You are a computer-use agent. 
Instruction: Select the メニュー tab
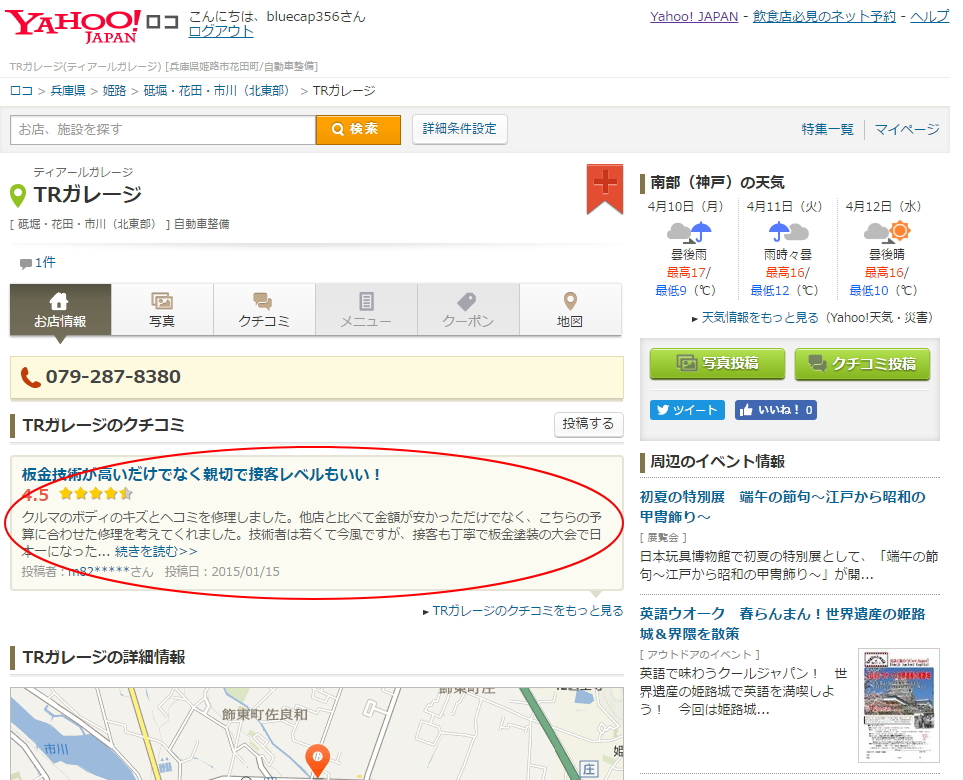(x=366, y=310)
